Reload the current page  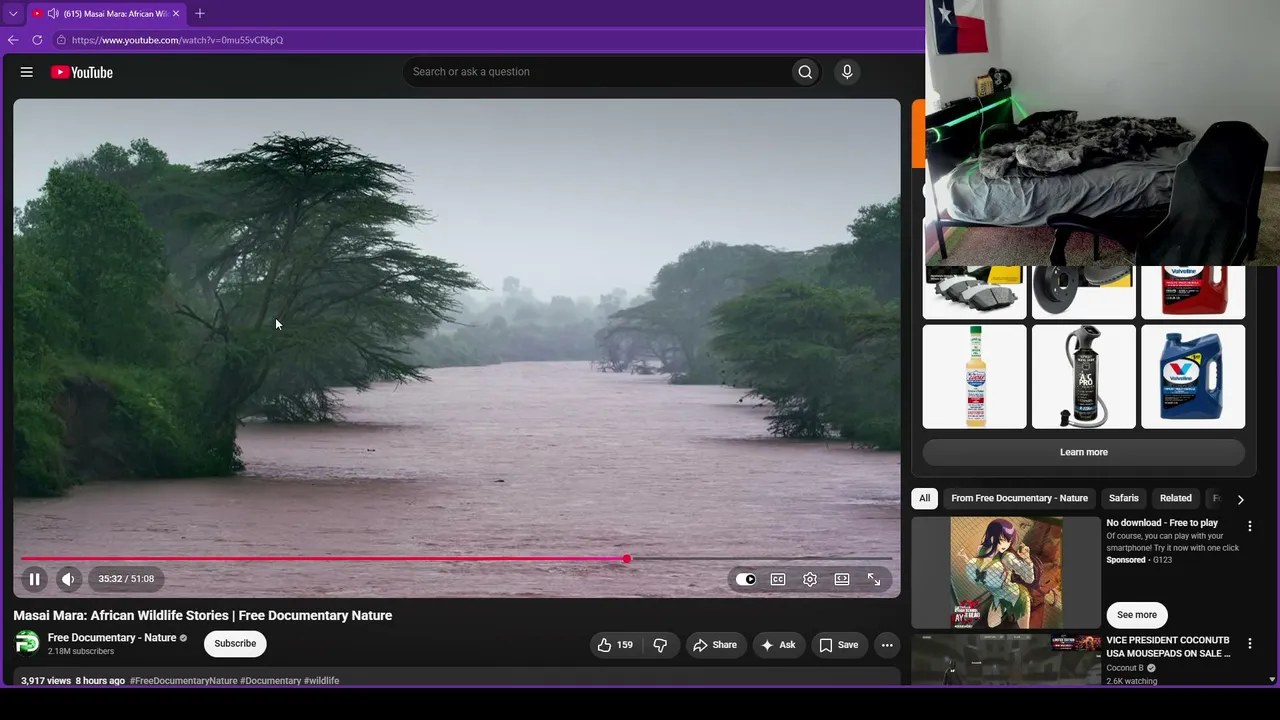coord(37,40)
